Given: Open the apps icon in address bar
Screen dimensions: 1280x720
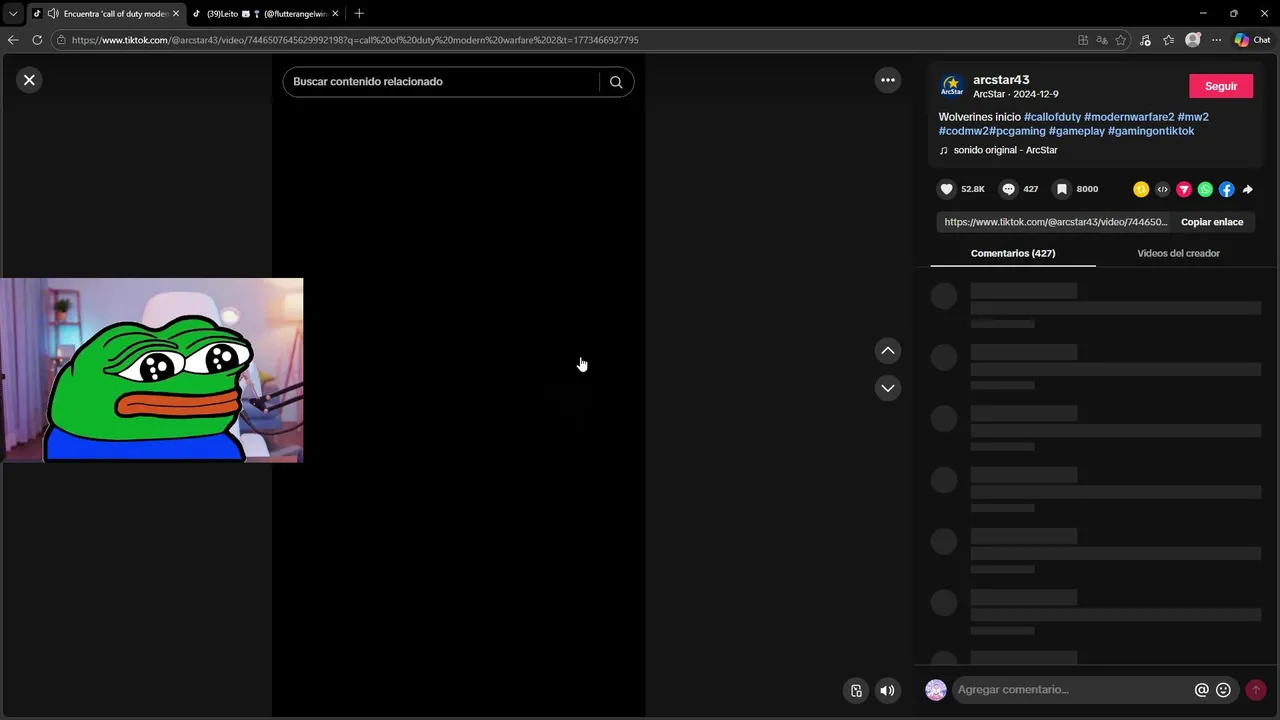Looking at the screenshot, I should pos(1083,40).
